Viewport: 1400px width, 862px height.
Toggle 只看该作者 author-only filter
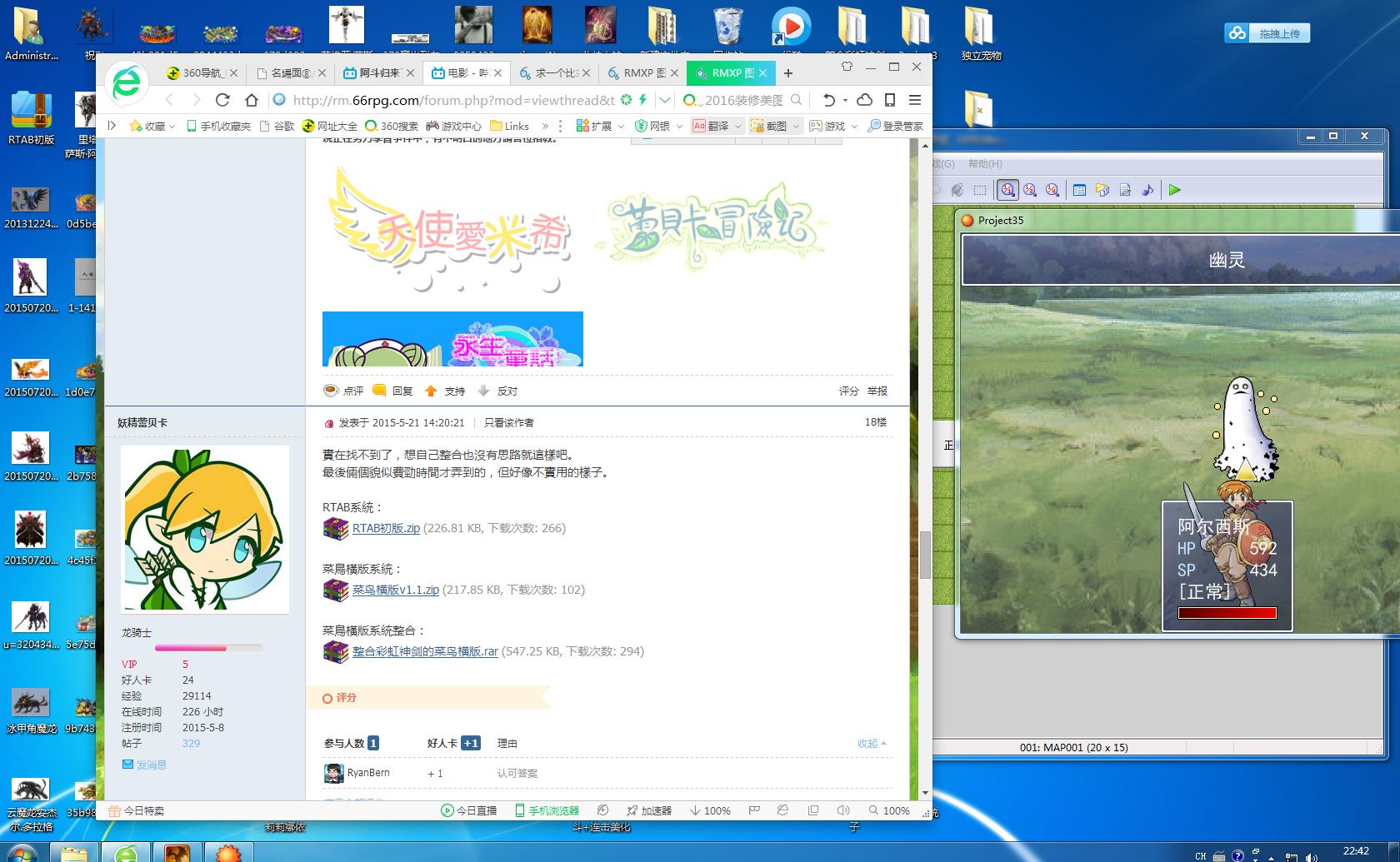coord(509,422)
